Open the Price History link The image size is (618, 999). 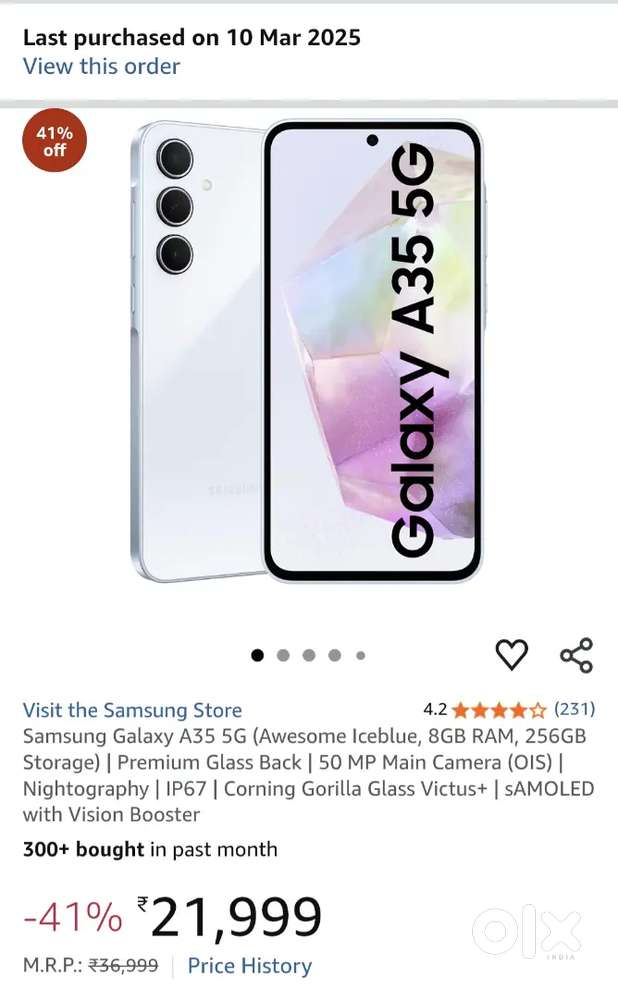(250, 966)
